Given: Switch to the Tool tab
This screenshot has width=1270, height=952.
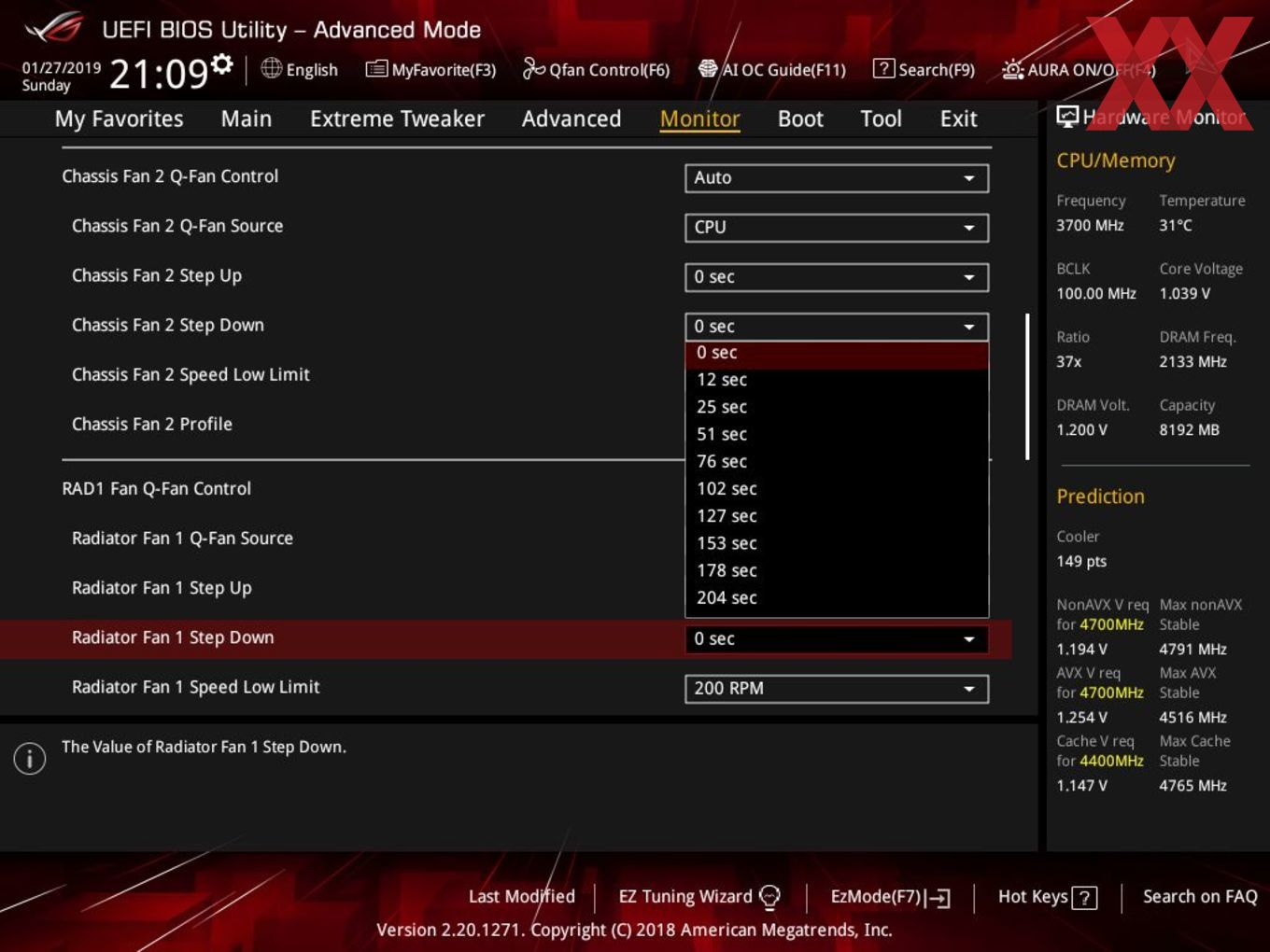Looking at the screenshot, I should 881,119.
